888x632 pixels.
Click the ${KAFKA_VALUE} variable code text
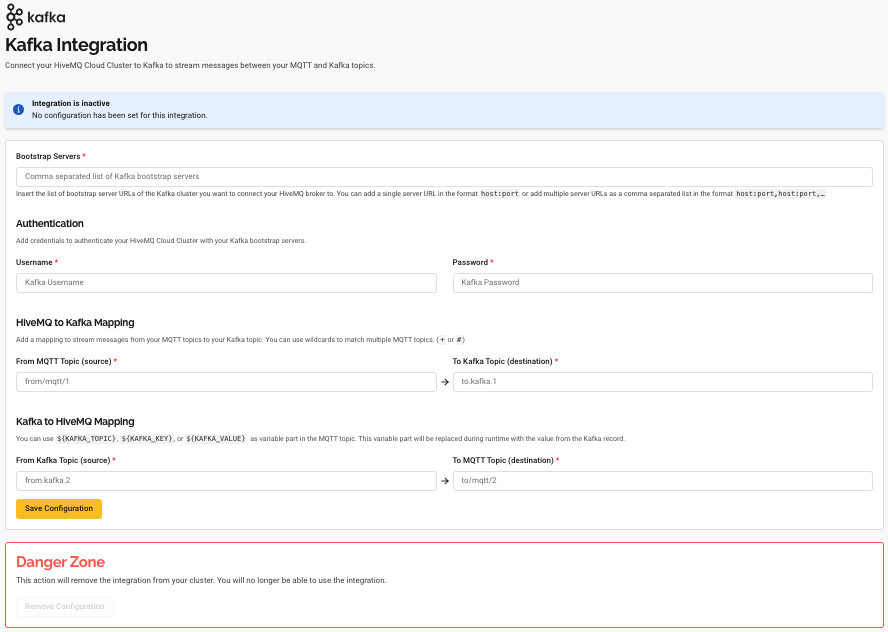click(215, 439)
